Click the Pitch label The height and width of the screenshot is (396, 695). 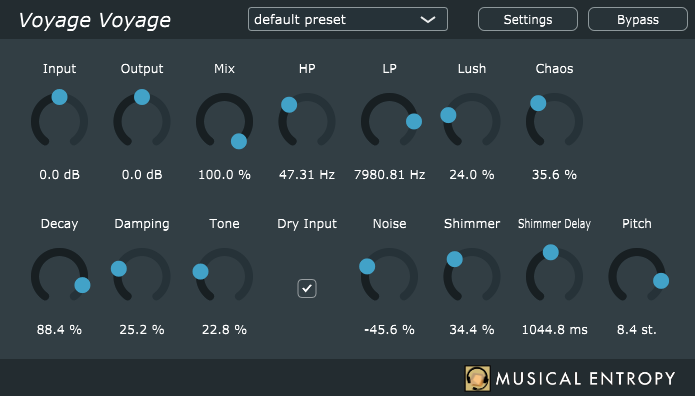coord(636,223)
